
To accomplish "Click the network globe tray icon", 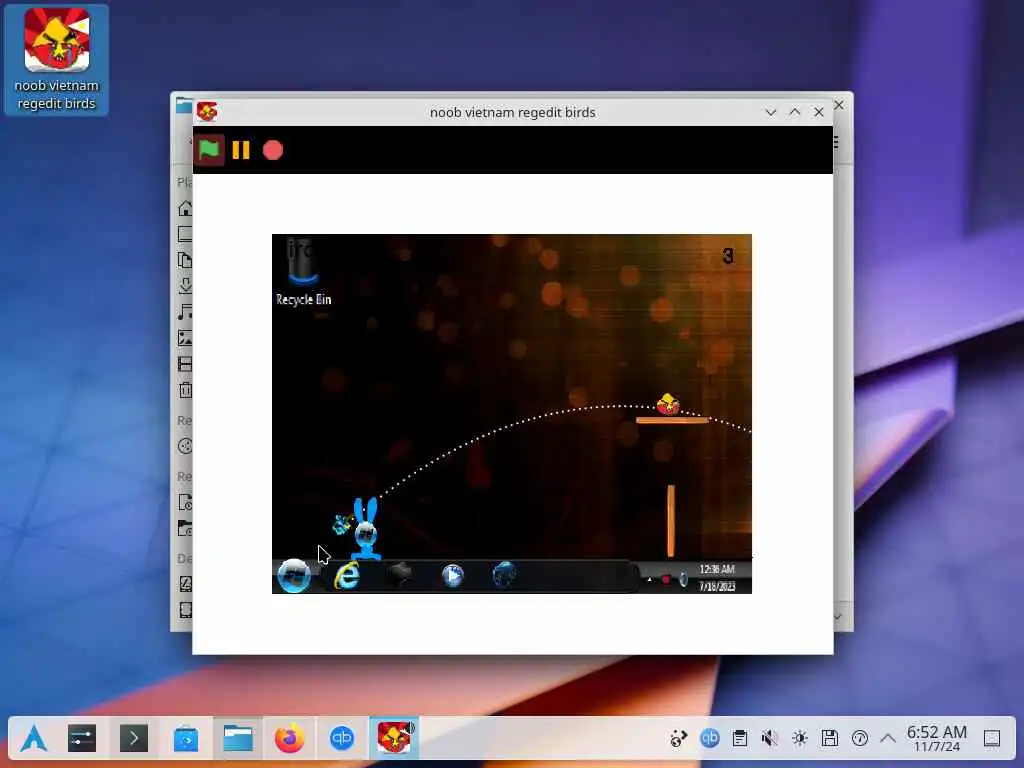I will (679, 739).
